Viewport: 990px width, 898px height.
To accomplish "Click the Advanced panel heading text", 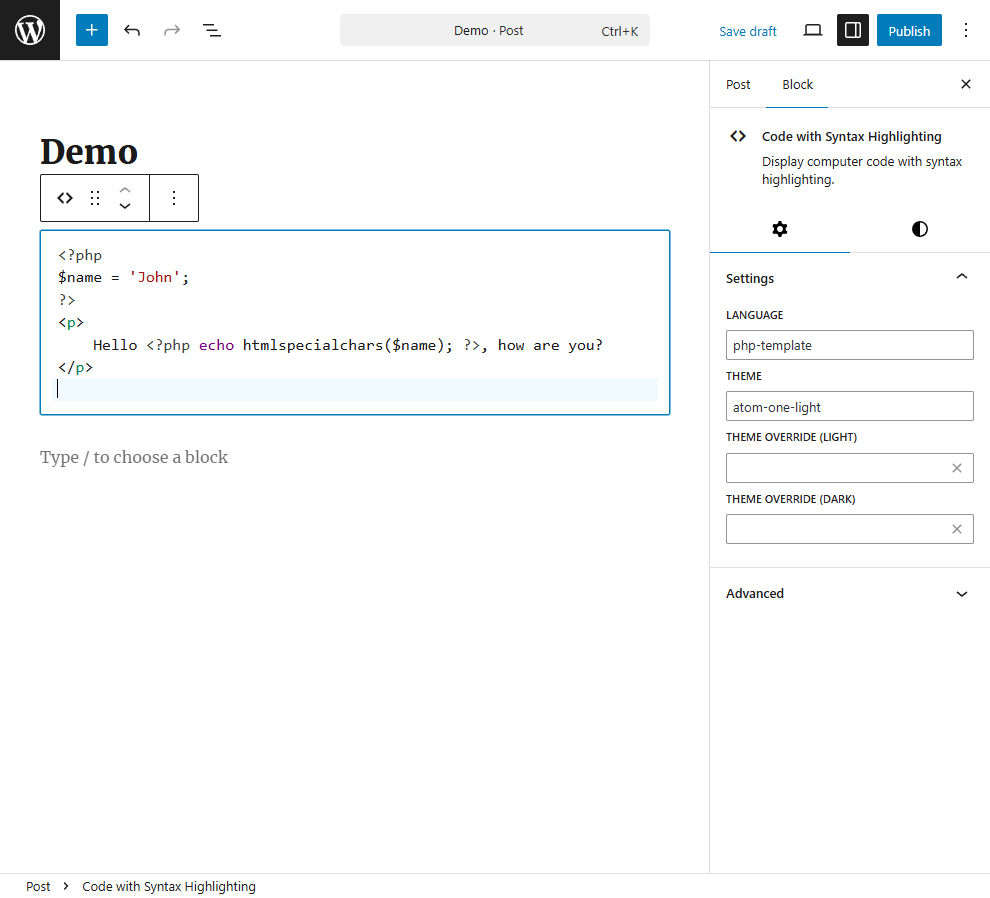I will (754, 594).
